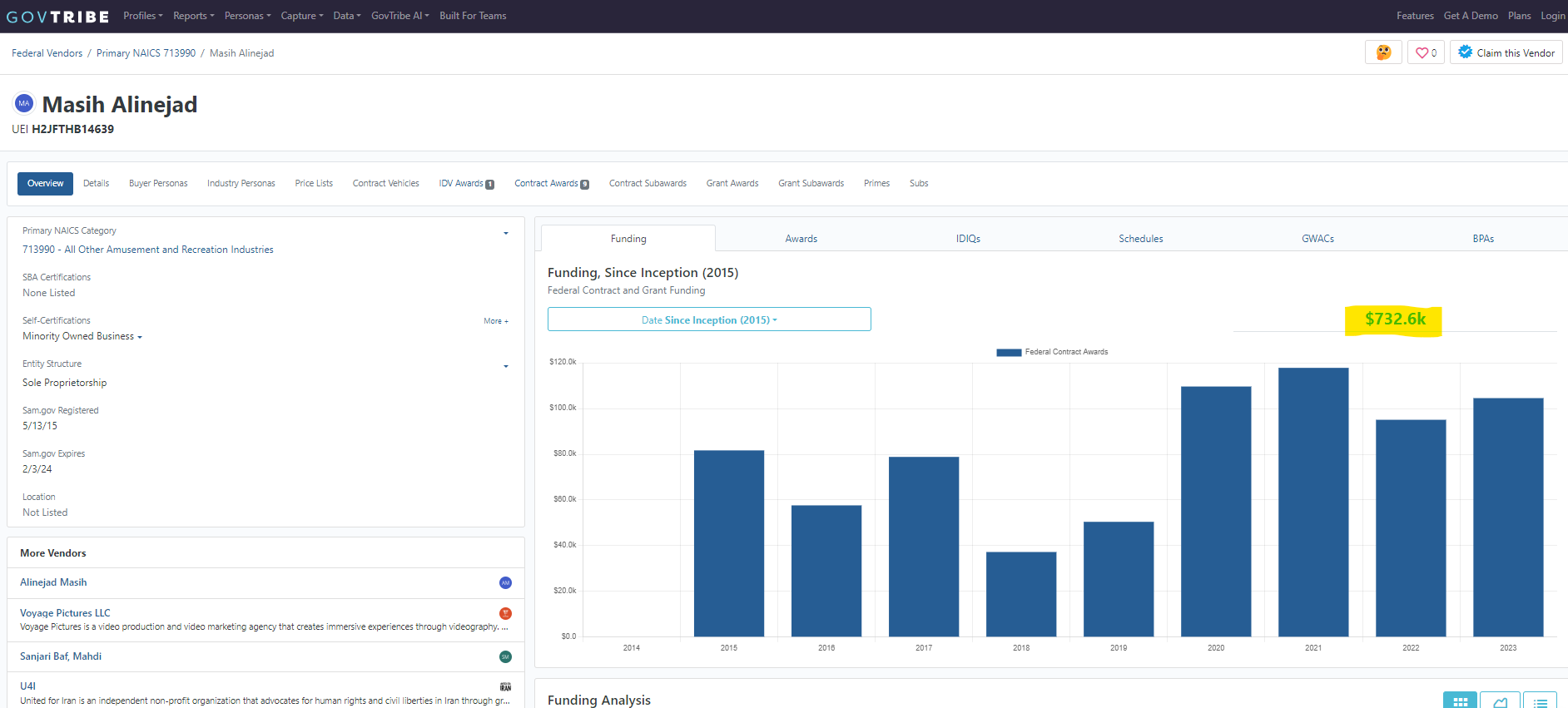Viewport: 1568px width, 708px height.
Task: Select the GWACs chart tab
Action: (1318, 239)
